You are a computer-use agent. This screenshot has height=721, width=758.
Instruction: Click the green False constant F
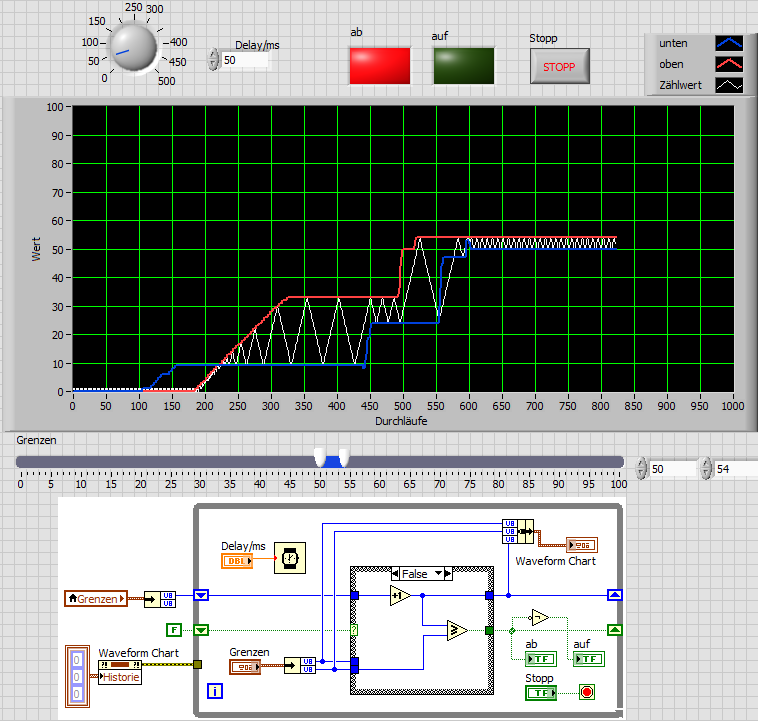click(174, 630)
